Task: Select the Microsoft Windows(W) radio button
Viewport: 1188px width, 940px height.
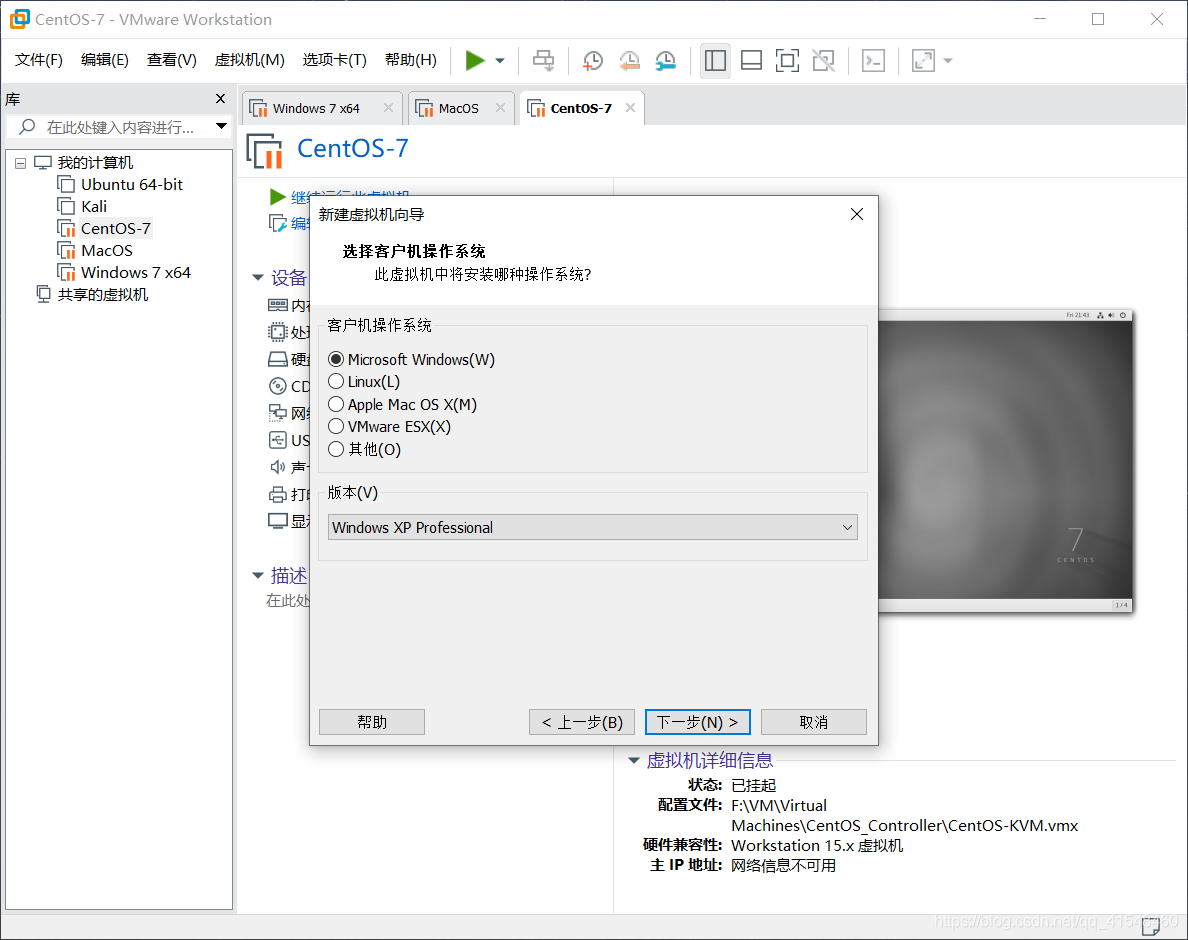Action: pos(336,359)
